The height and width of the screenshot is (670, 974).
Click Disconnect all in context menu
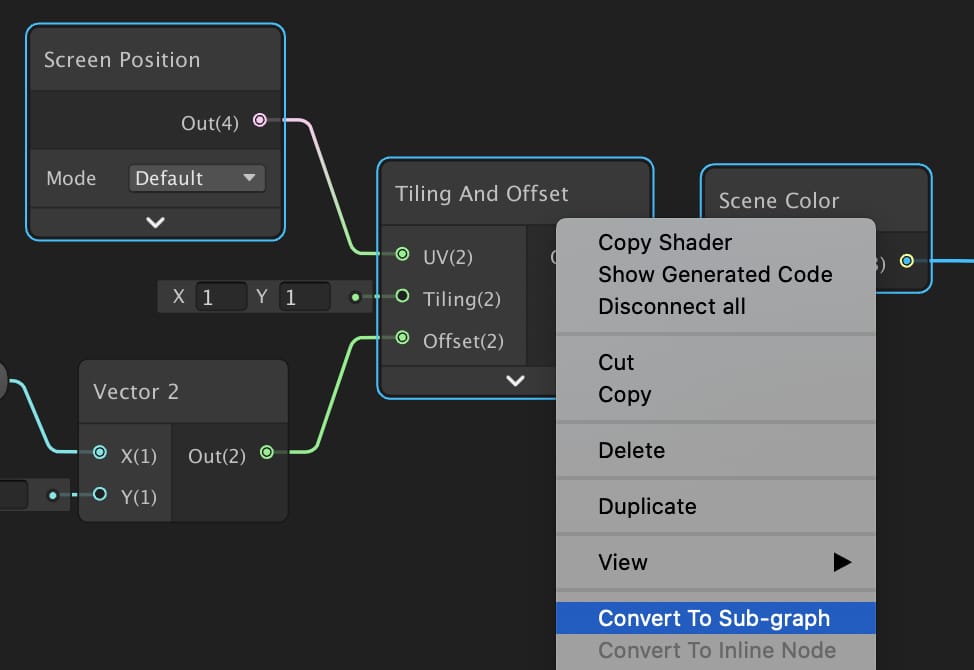coord(671,306)
